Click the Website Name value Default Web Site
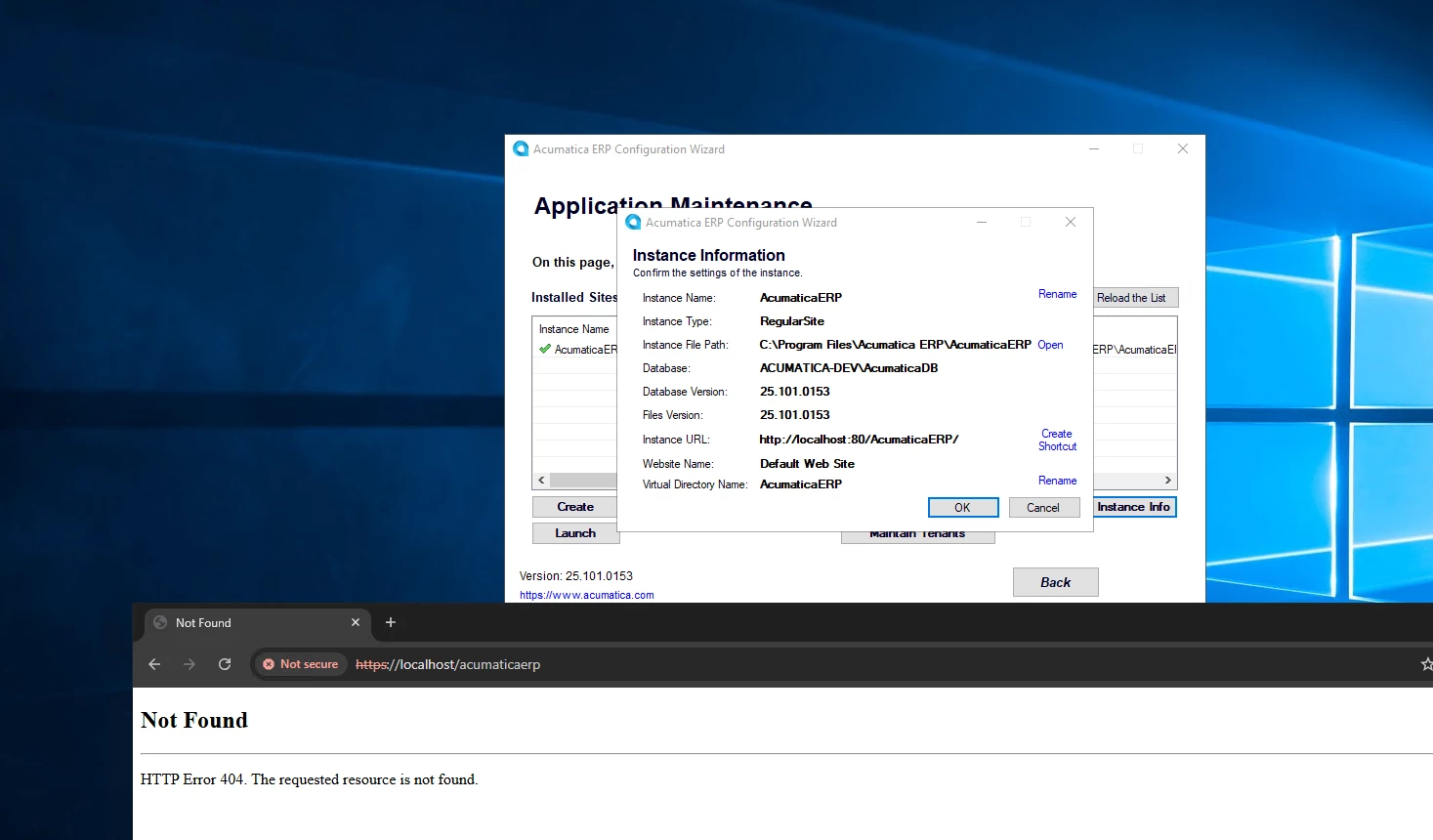The image size is (1433, 840). (x=808, y=464)
